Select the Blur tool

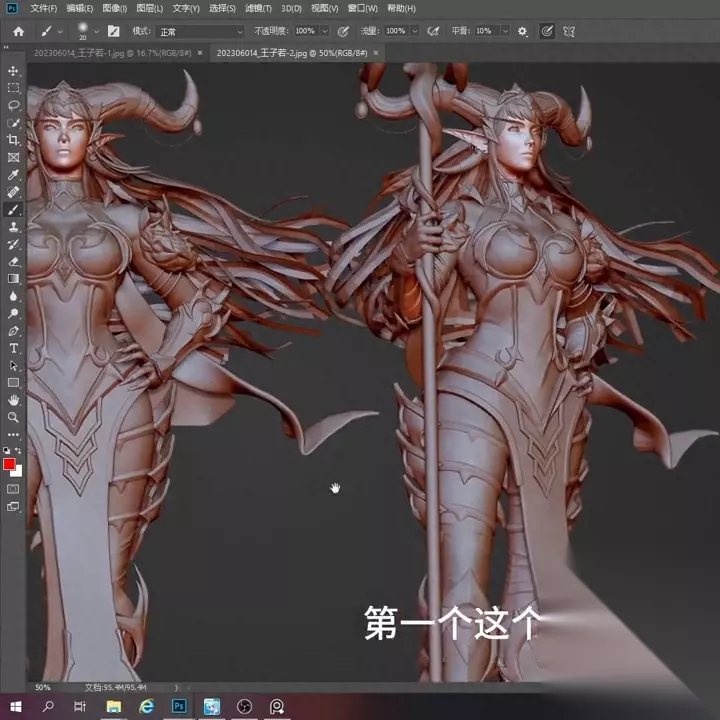click(13, 296)
